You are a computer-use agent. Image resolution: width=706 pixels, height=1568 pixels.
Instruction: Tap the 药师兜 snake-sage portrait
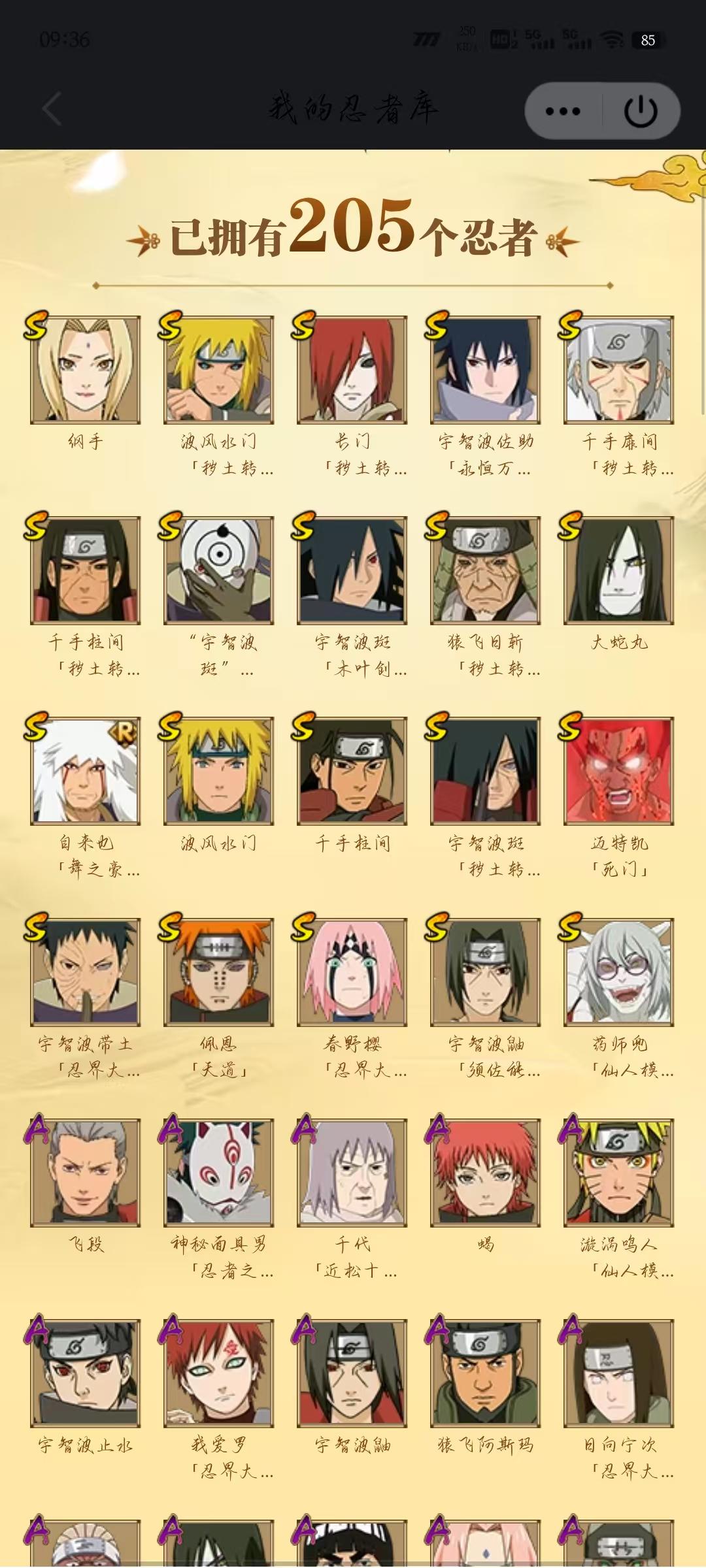point(619,972)
